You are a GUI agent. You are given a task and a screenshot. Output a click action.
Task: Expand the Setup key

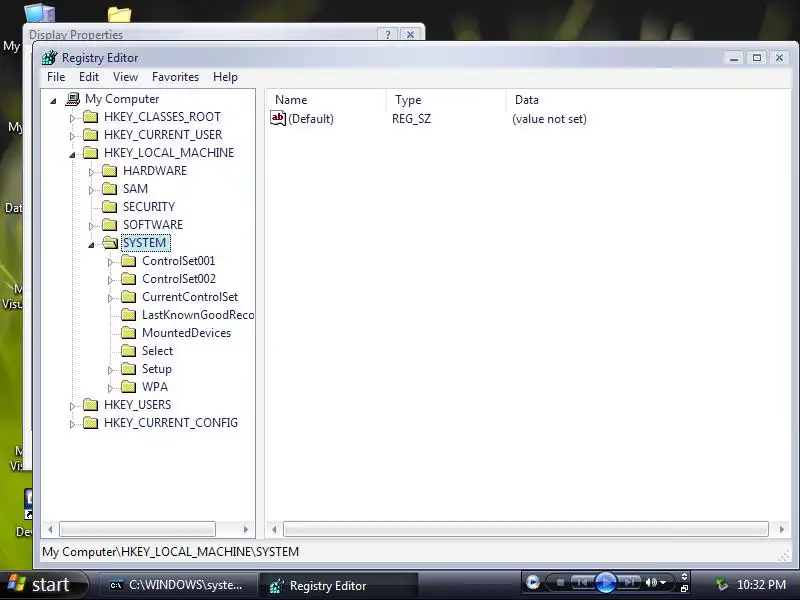click(x=110, y=370)
